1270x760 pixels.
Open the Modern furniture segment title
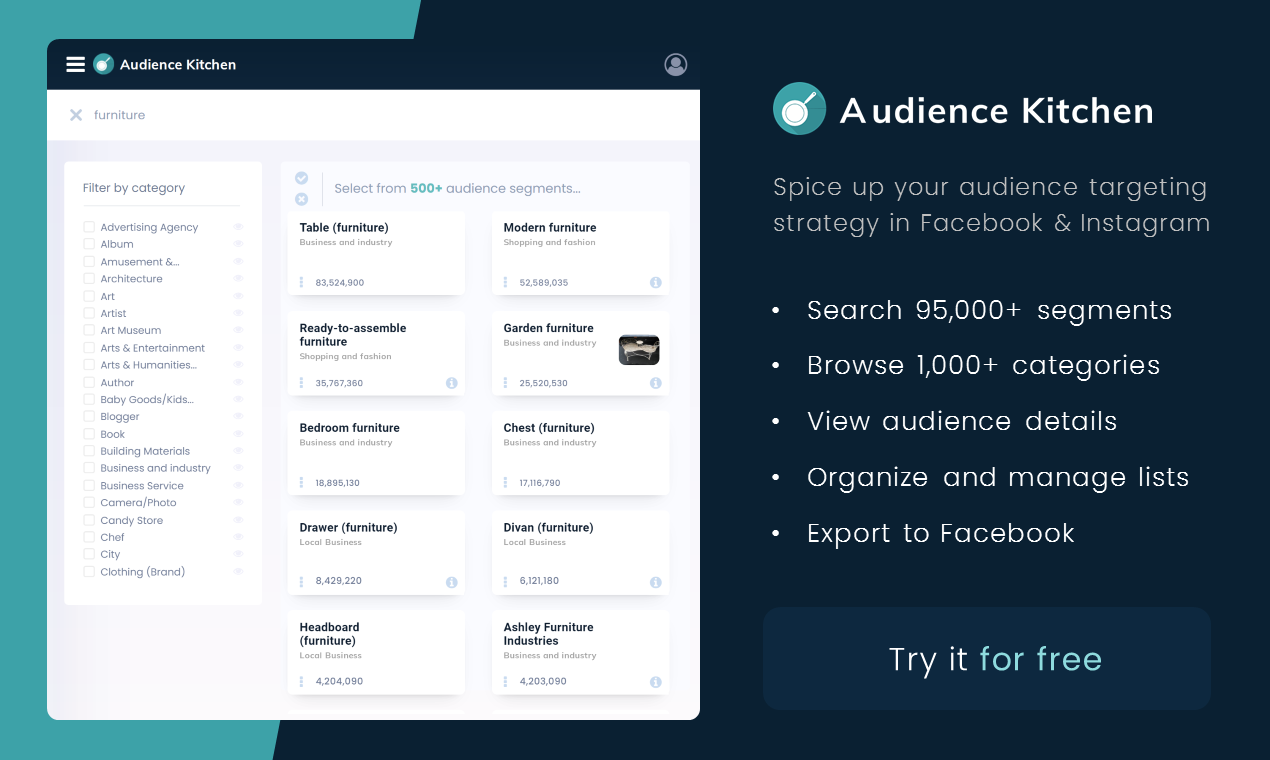click(x=550, y=228)
